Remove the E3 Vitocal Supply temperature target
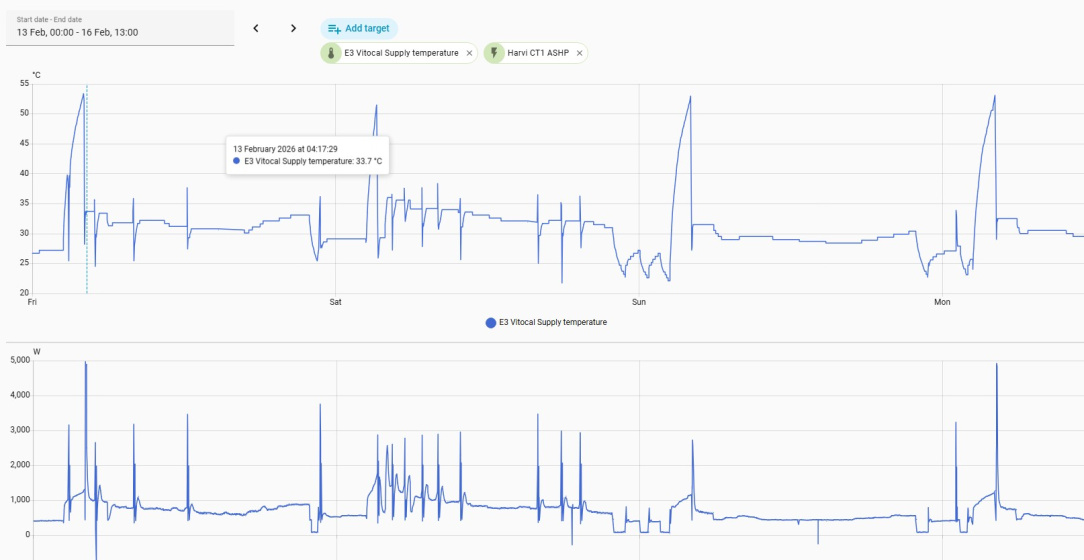 [x=469, y=53]
